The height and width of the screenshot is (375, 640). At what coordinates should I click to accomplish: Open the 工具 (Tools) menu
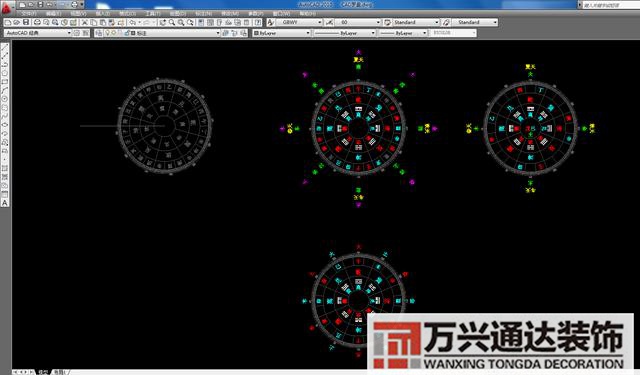[153, 13]
